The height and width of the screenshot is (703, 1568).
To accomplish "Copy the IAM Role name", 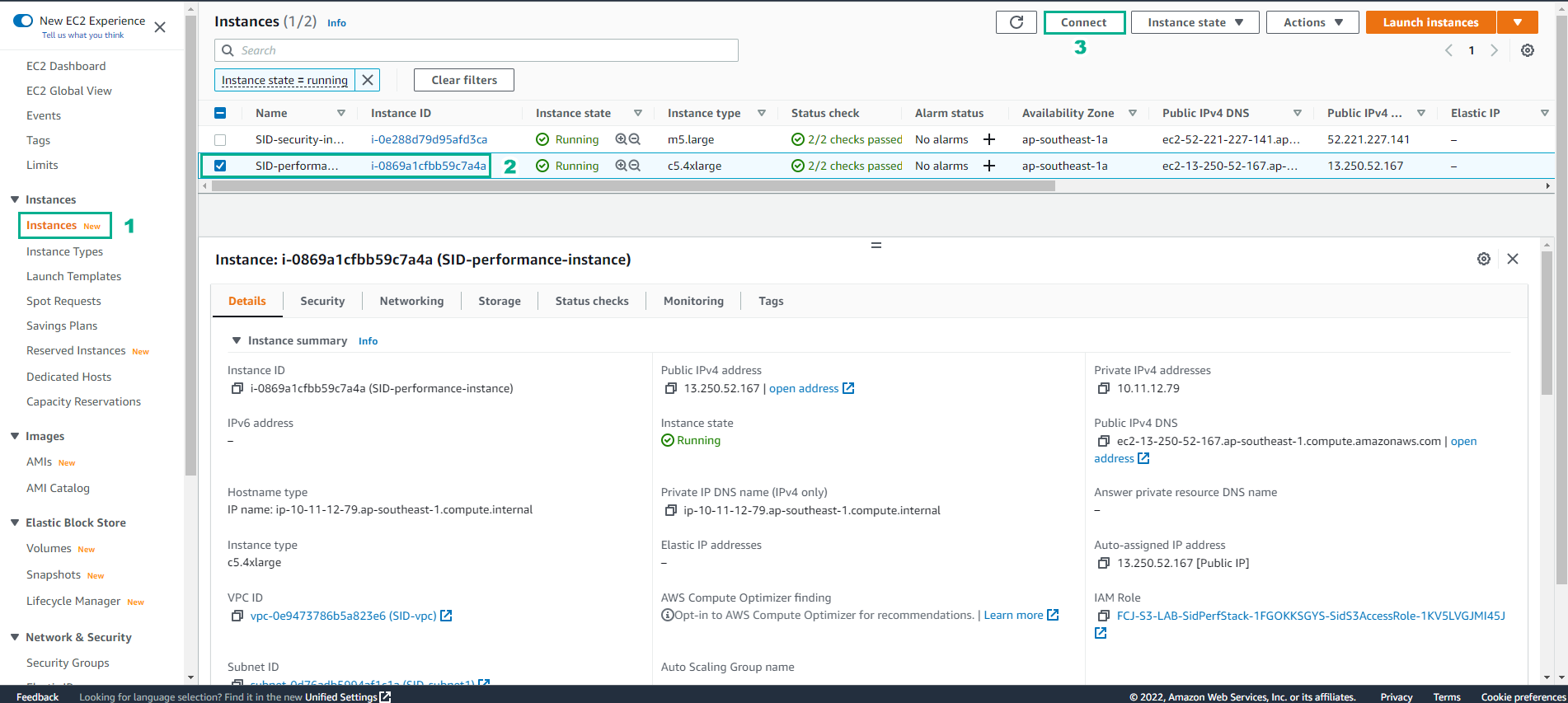I will (1104, 616).
